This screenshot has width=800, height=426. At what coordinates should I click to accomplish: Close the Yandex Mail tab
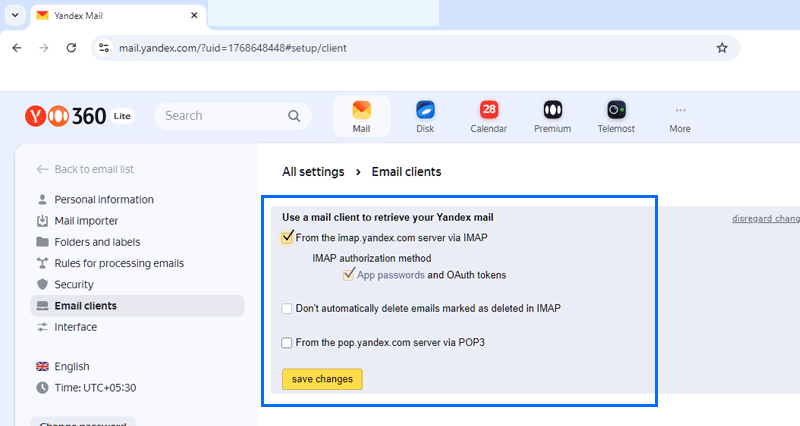pos(194,15)
